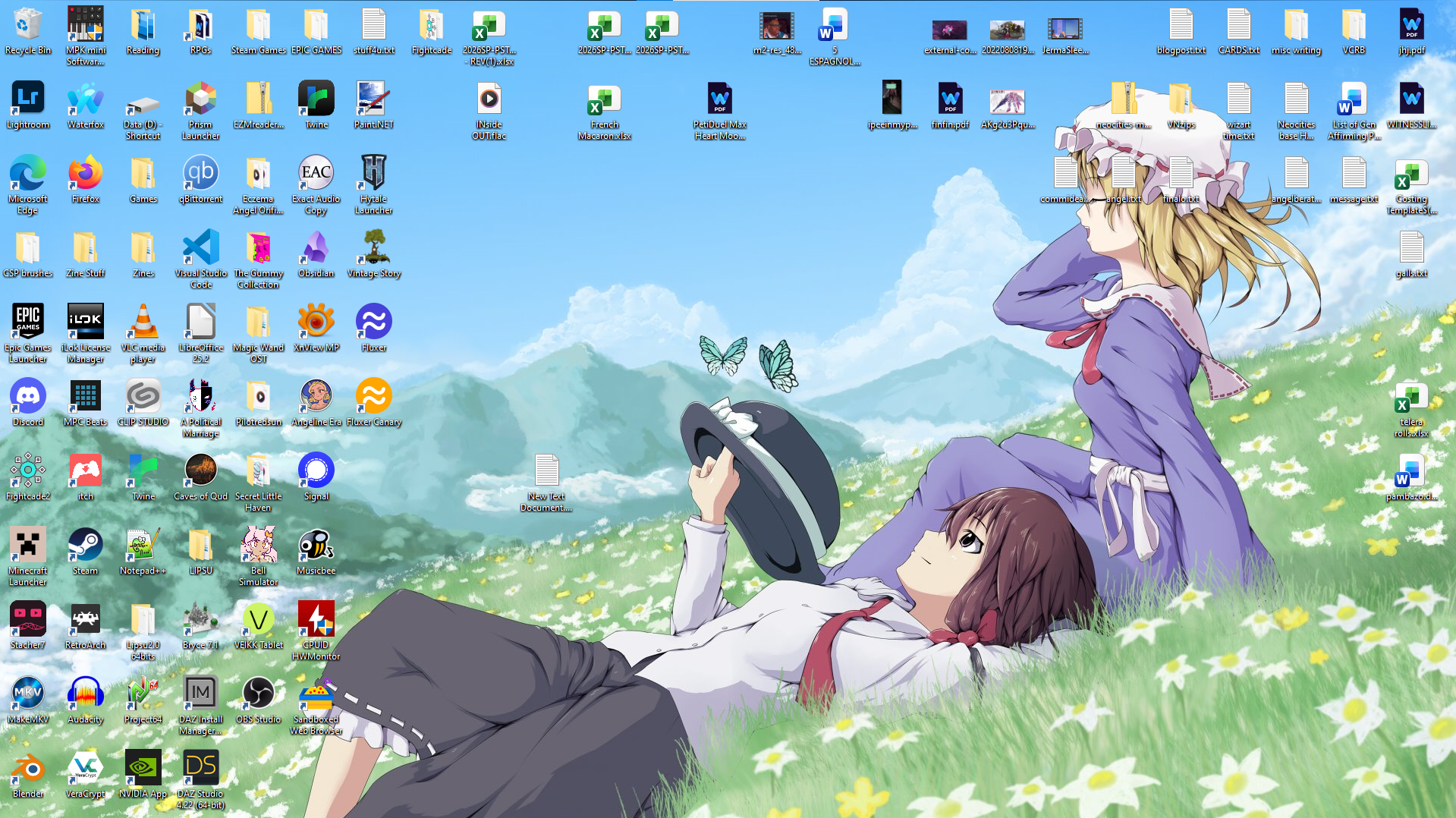Launch Steam client
The width and height of the screenshot is (1456, 818).
(86, 552)
